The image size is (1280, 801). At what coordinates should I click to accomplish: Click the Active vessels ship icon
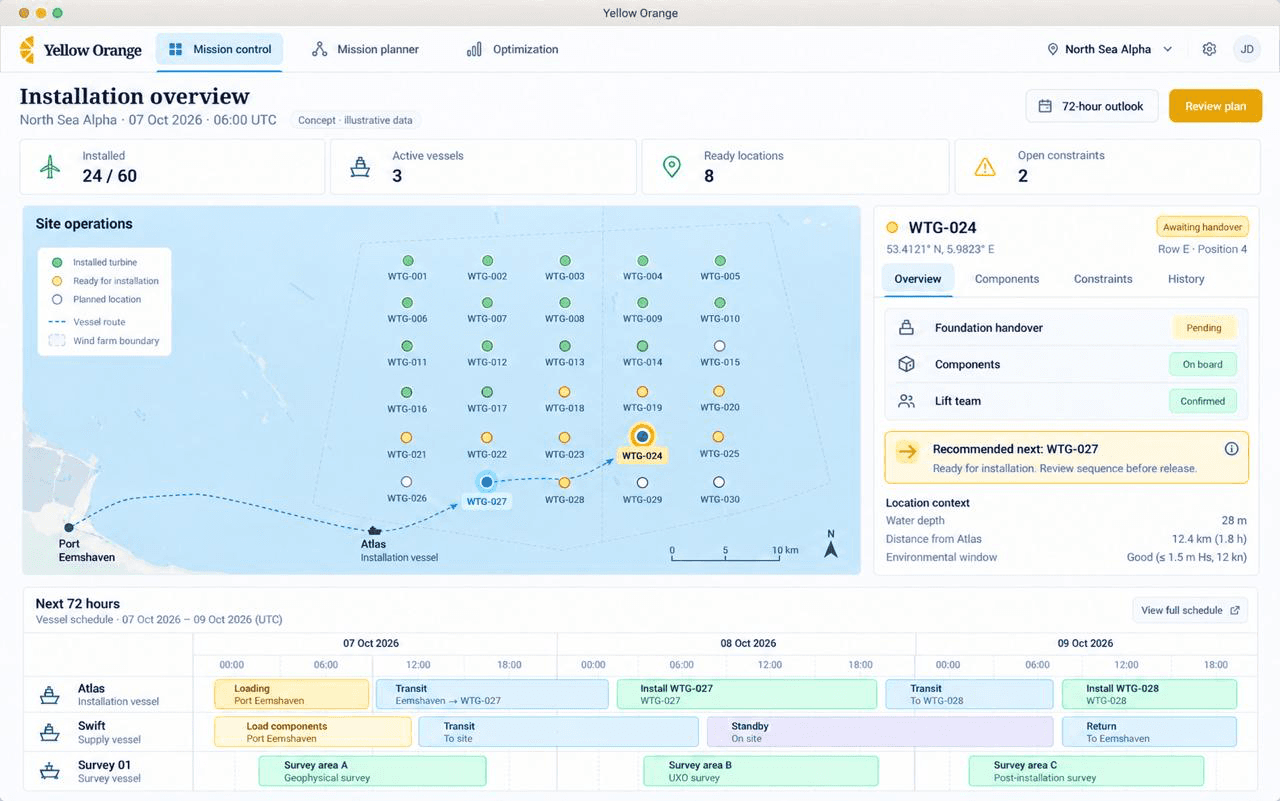point(360,167)
